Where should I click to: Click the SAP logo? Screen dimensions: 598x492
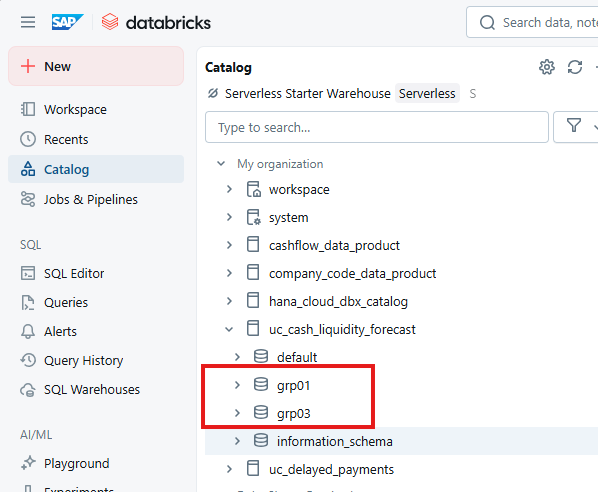pyautogui.click(x=68, y=22)
